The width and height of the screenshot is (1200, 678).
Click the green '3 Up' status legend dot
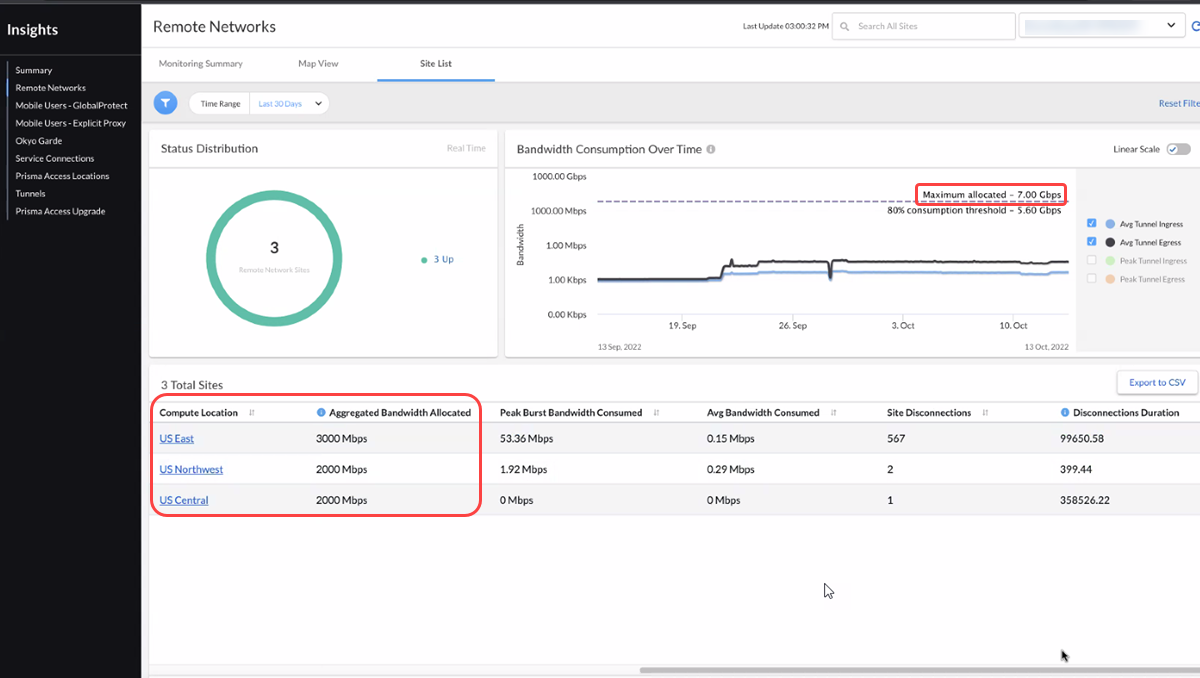coord(425,260)
